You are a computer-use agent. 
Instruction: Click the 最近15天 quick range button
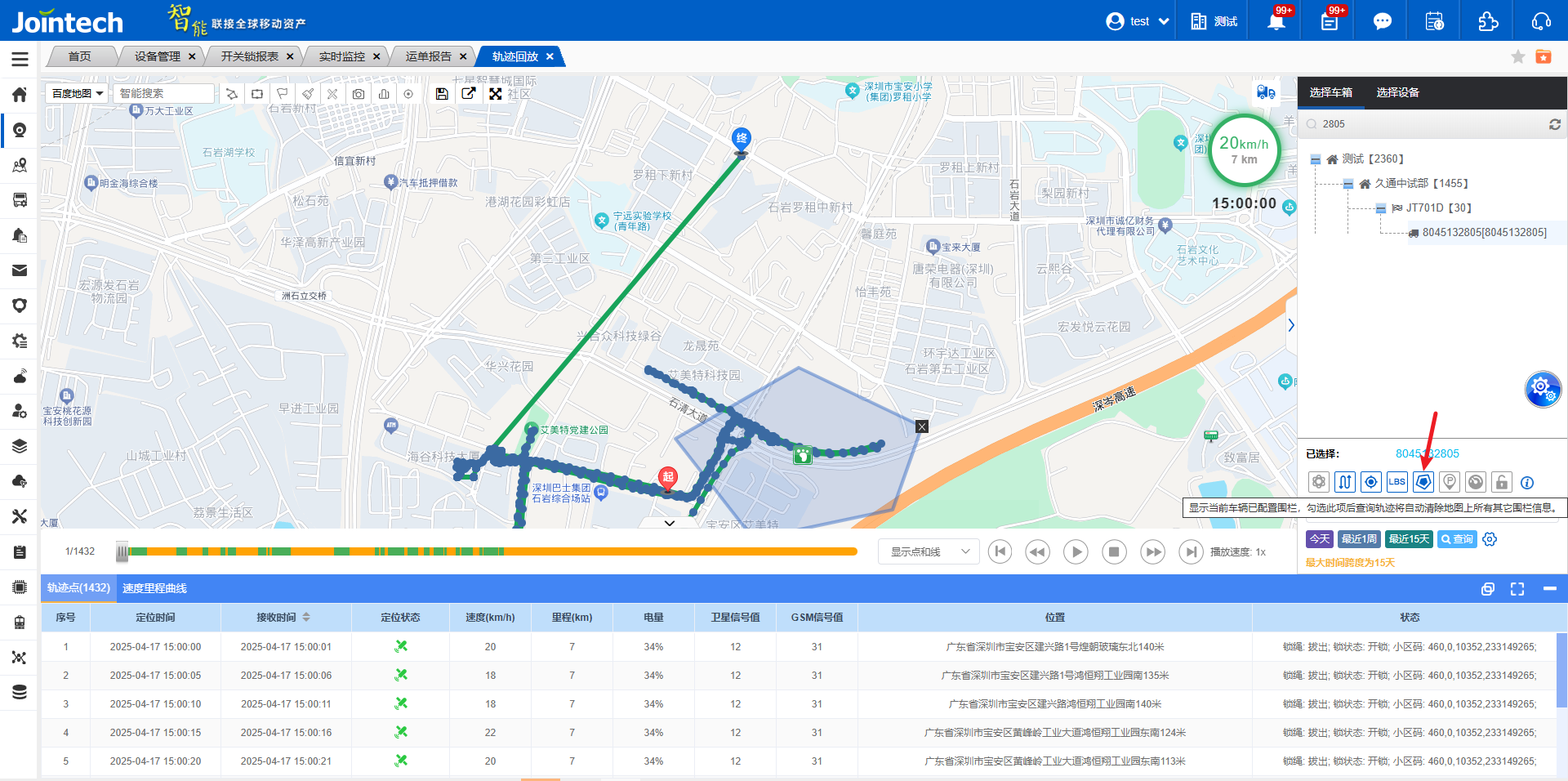tap(1409, 539)
